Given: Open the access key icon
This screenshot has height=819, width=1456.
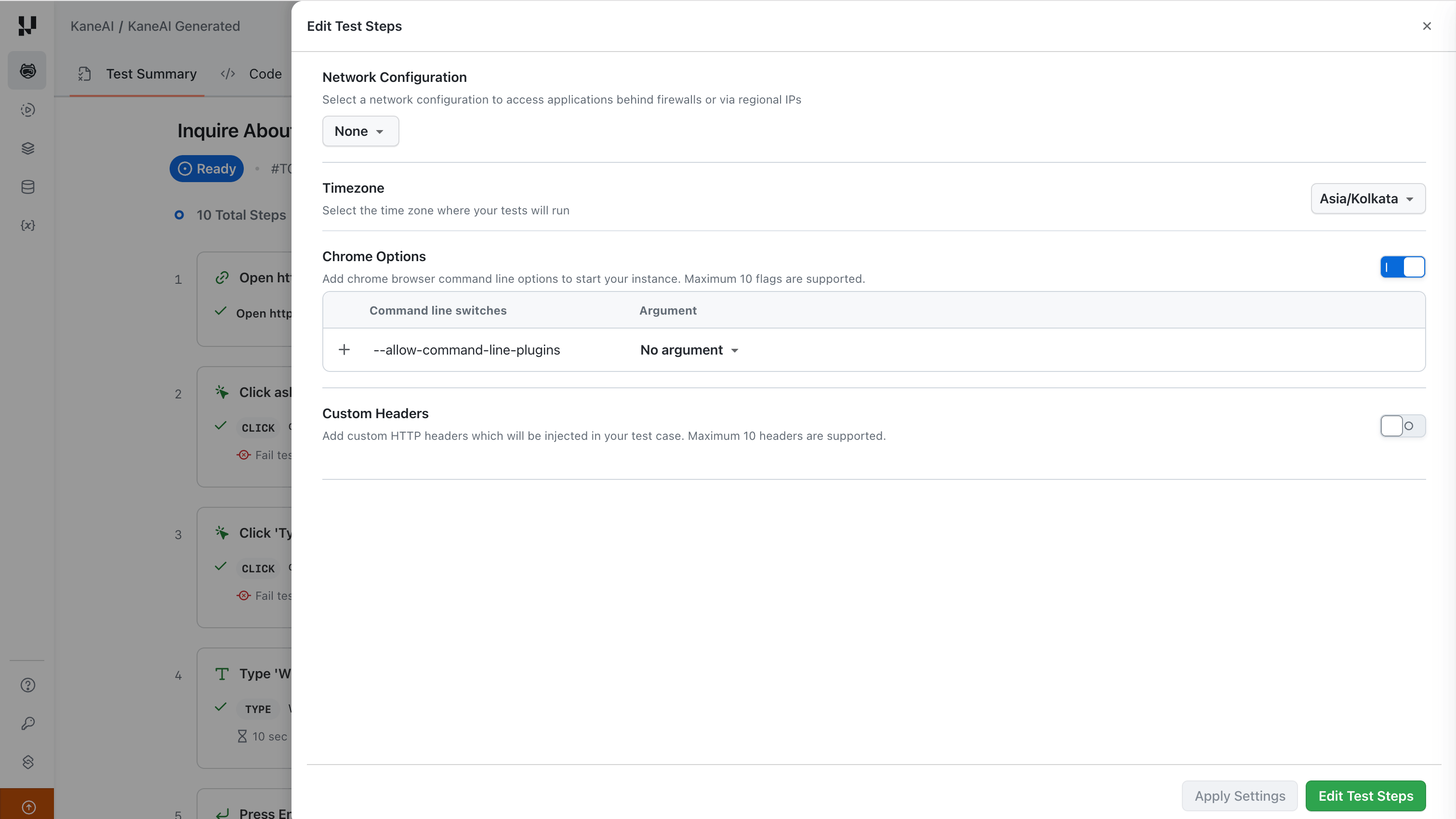Looking at the screenshot, I should (x=27, y=724).
